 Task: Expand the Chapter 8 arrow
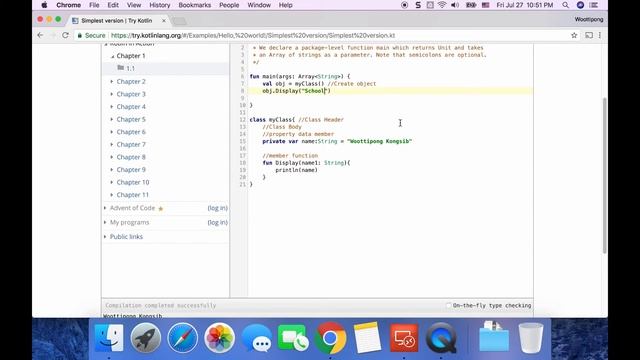point(111,157)
